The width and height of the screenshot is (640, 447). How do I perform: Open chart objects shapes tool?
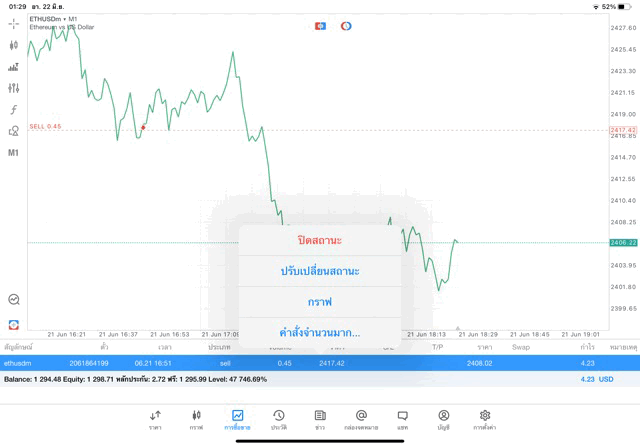coord(13,131)
